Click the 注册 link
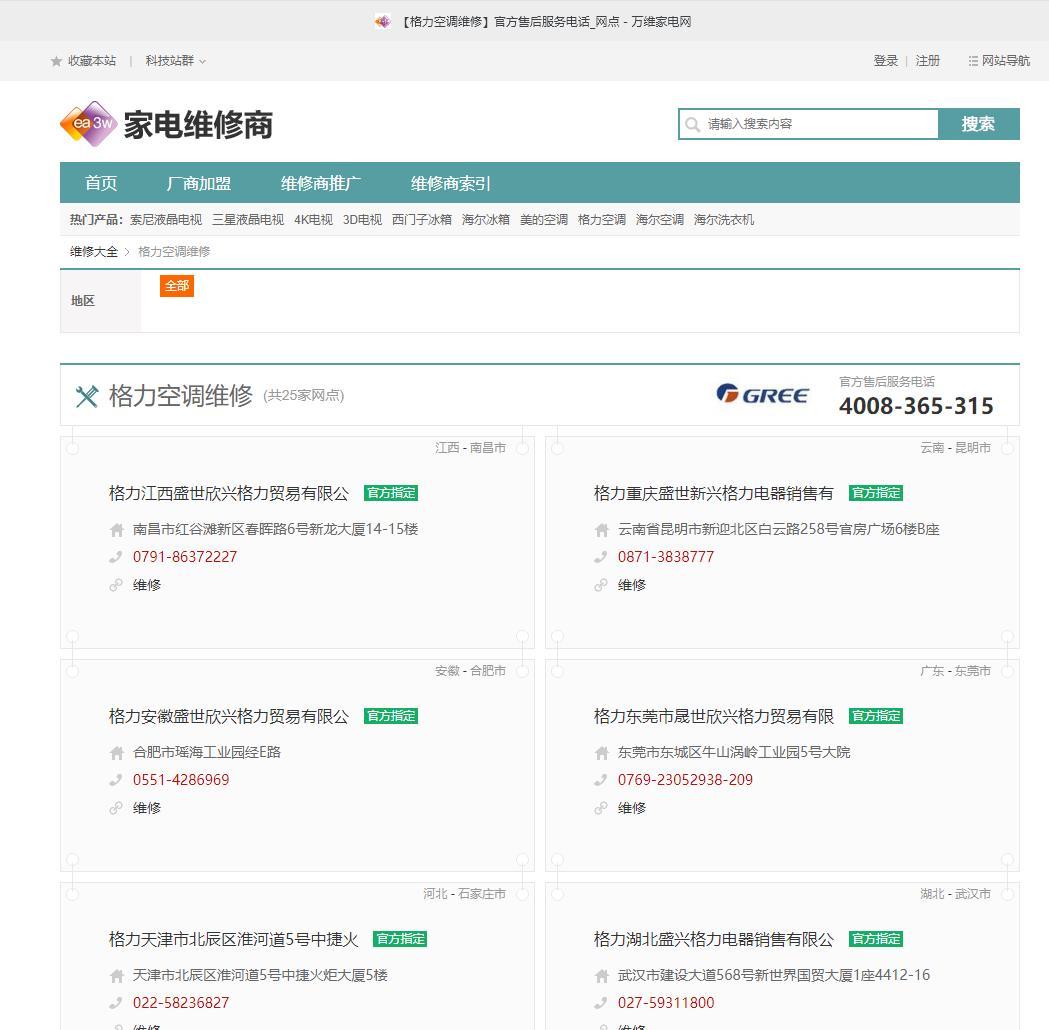 pyautogui.click(x=927, y=61)
